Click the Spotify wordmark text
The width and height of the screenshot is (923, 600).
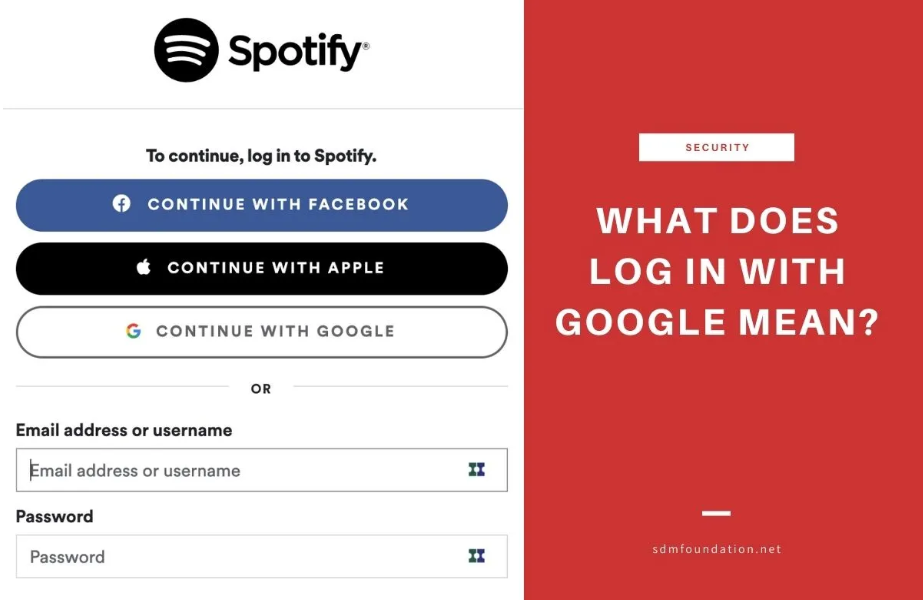298,52
